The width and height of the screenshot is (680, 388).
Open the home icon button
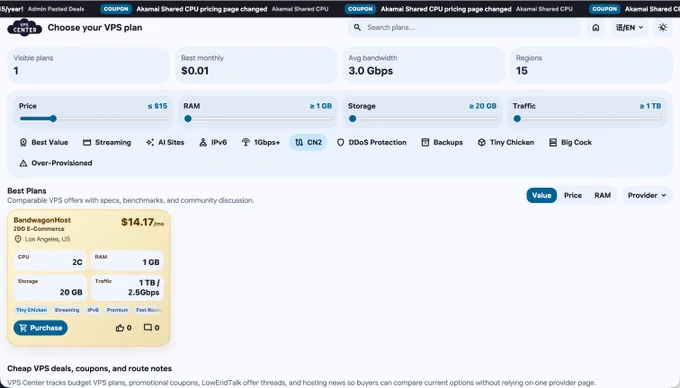coord(596,28)
